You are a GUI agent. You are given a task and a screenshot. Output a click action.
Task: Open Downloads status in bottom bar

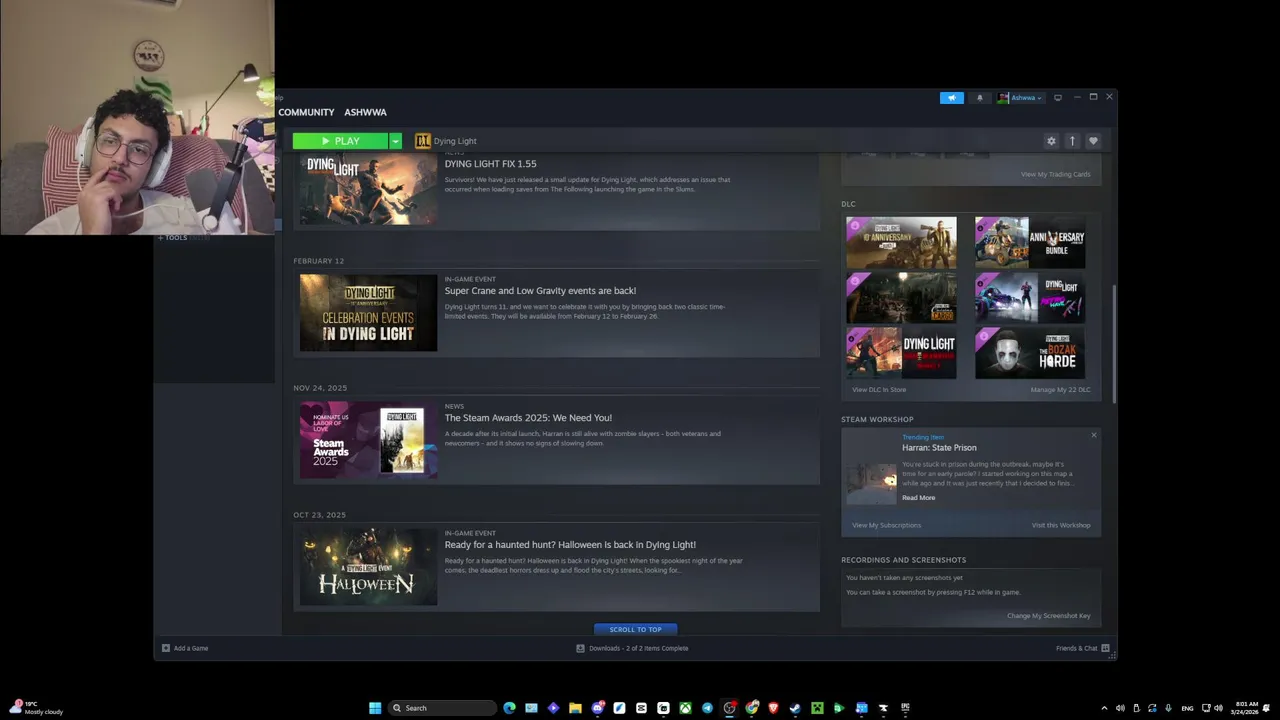click(632, 648)
